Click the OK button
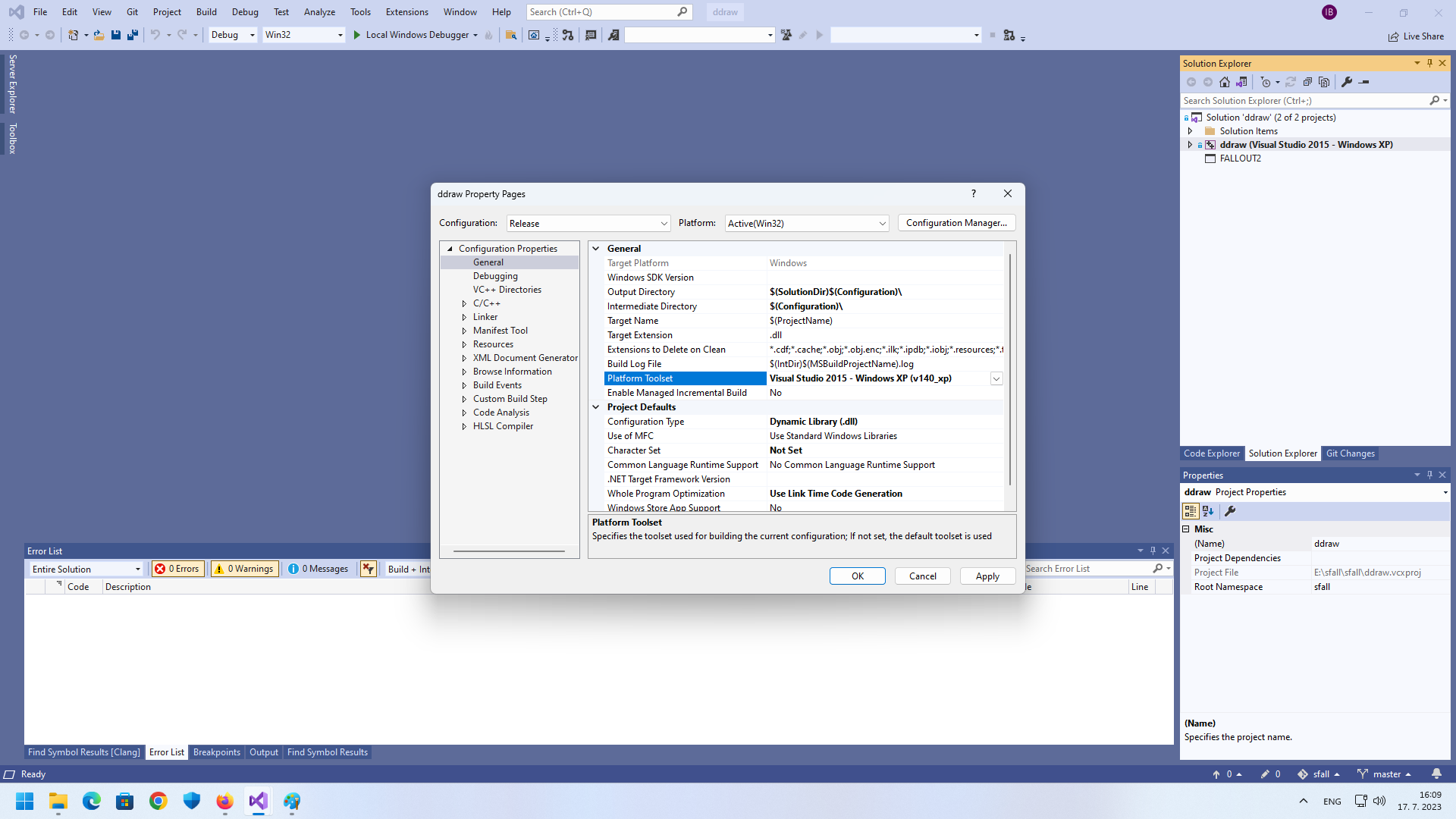1456x819 pixels. pyautogui.click(x=857, y=576)
